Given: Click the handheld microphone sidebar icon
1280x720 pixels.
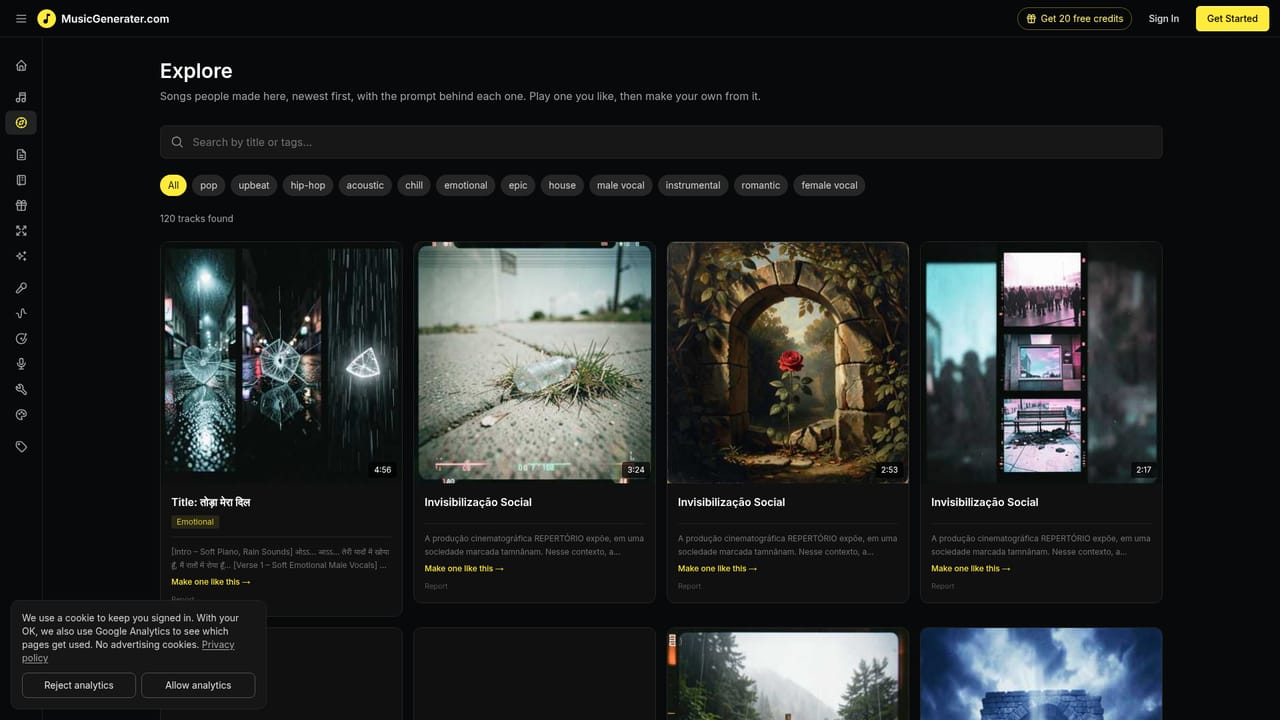Looking at the screenshot, I should 21,288.
